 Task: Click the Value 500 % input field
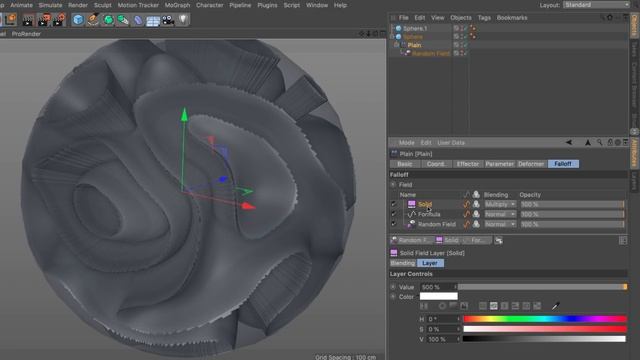(x=438, y=287)
